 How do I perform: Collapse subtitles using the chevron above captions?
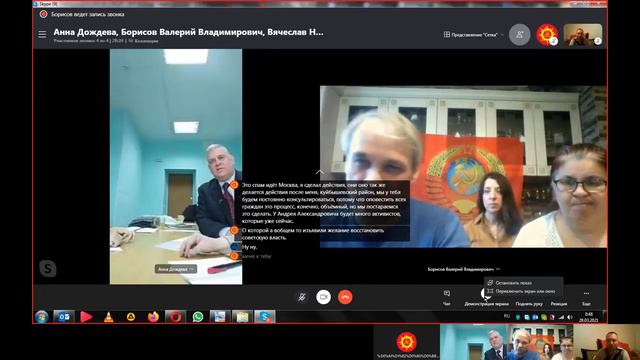pos(320,172)
